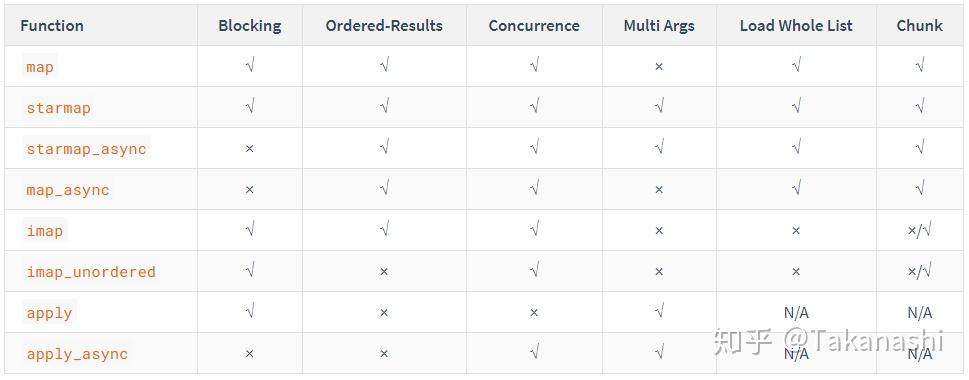Select the Ordered-Results column header
Image resolution: width=969 pixels, height=380 pixels.
click(x=384, y=25)
